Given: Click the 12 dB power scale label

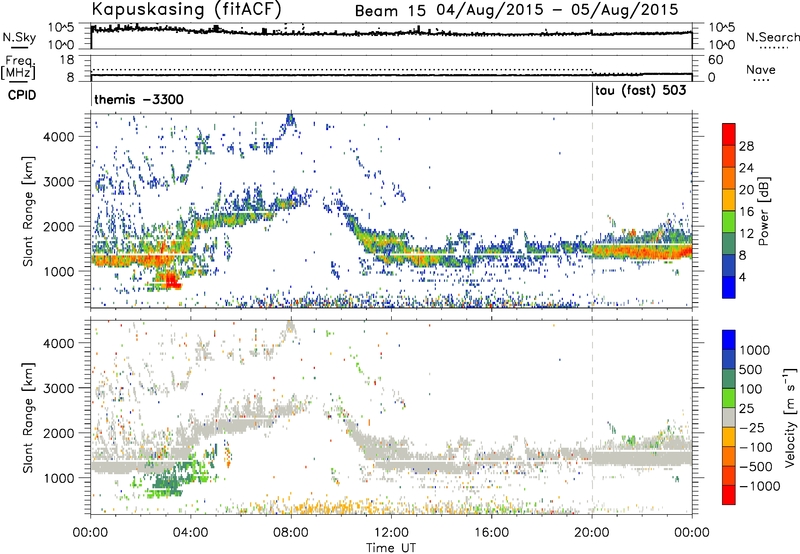Looking at the screenshot, I should click(746, 234).
